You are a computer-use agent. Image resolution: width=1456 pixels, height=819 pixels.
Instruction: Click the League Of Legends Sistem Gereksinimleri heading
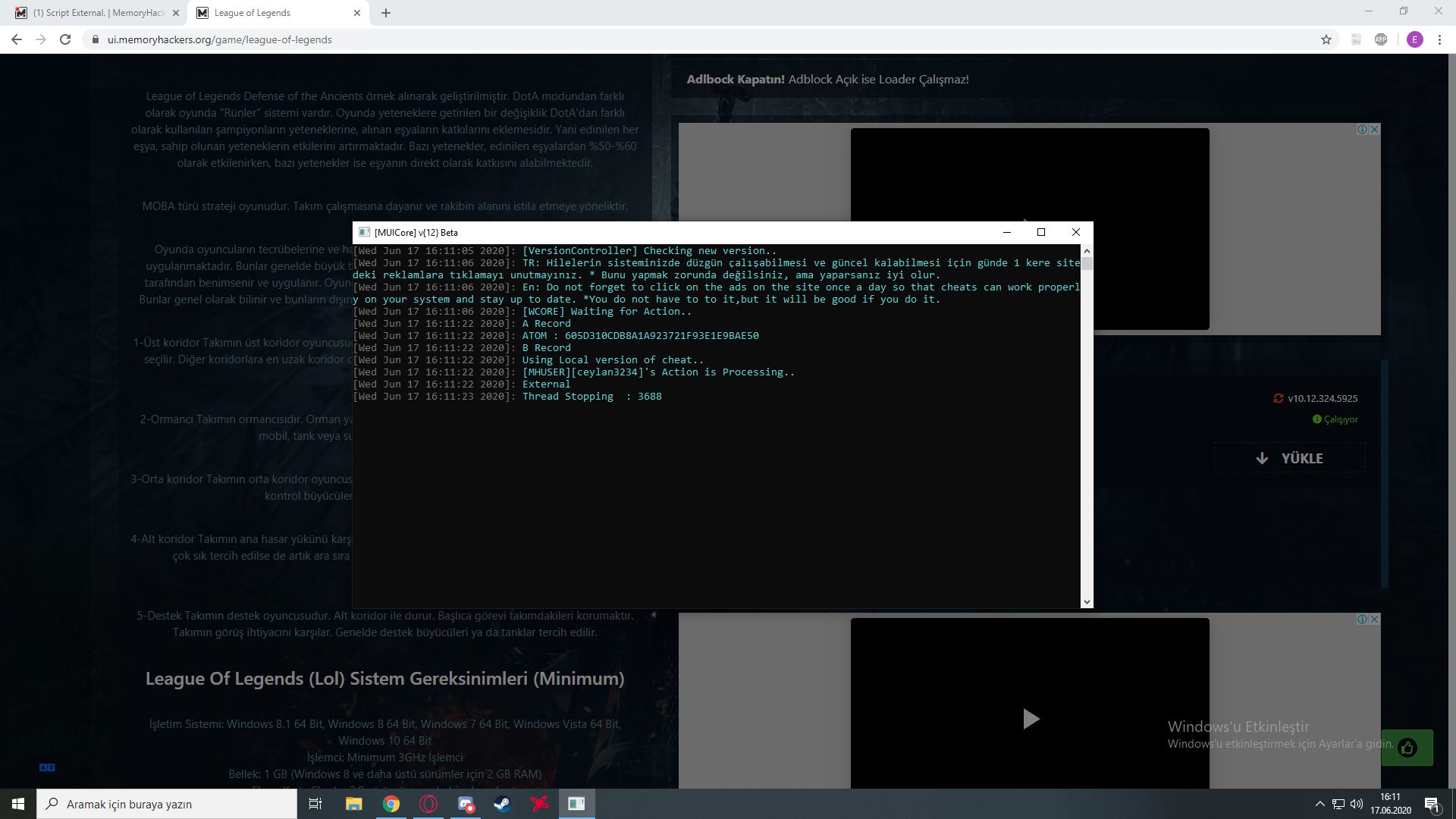(385, 679)
